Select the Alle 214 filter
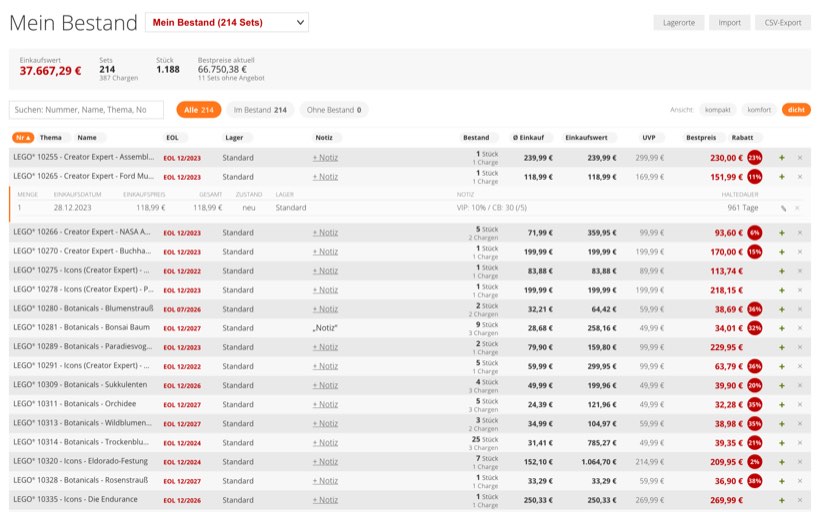 click(x=199, y=110)
